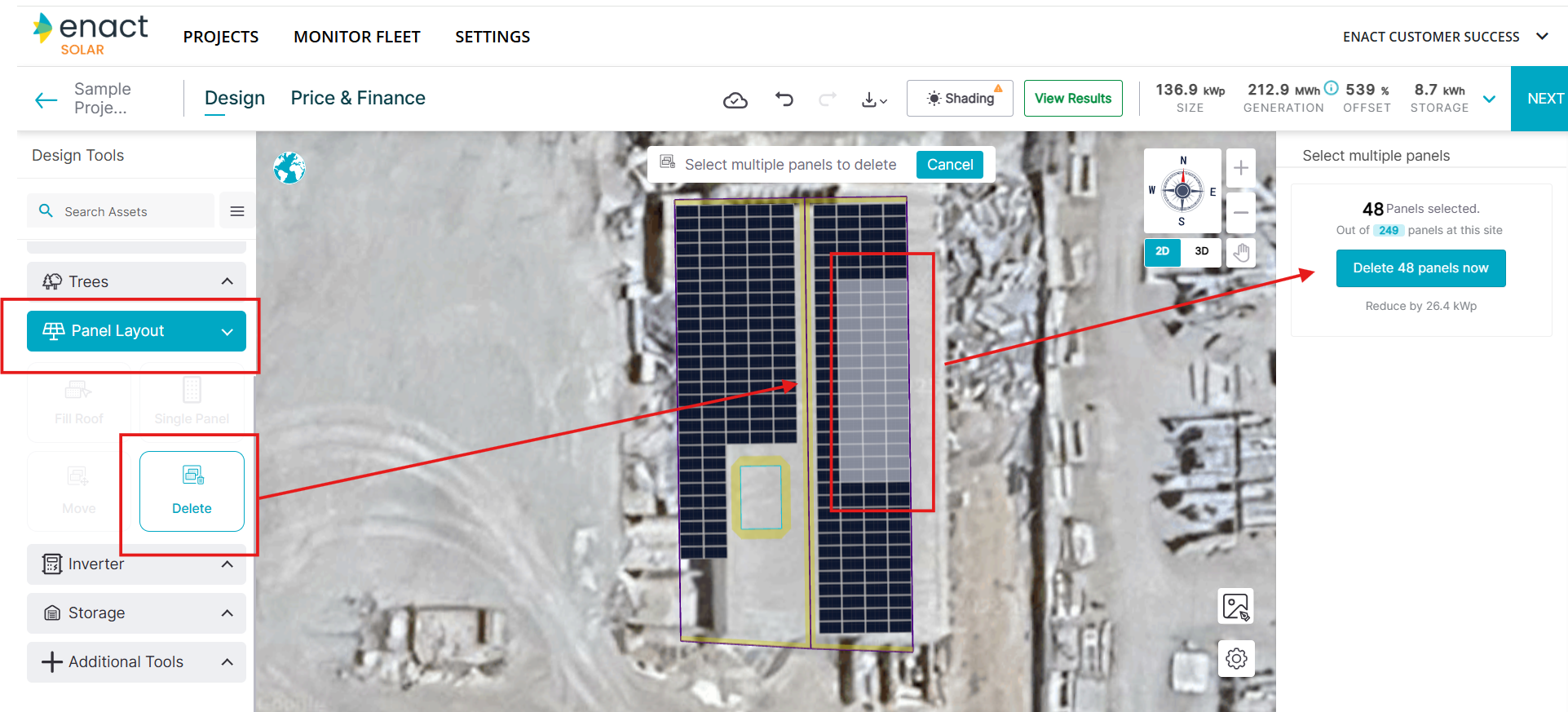Viewport: 1568px width, 712px height.
Task: Switch the map to 2D view
Action: click(1162, 251)
